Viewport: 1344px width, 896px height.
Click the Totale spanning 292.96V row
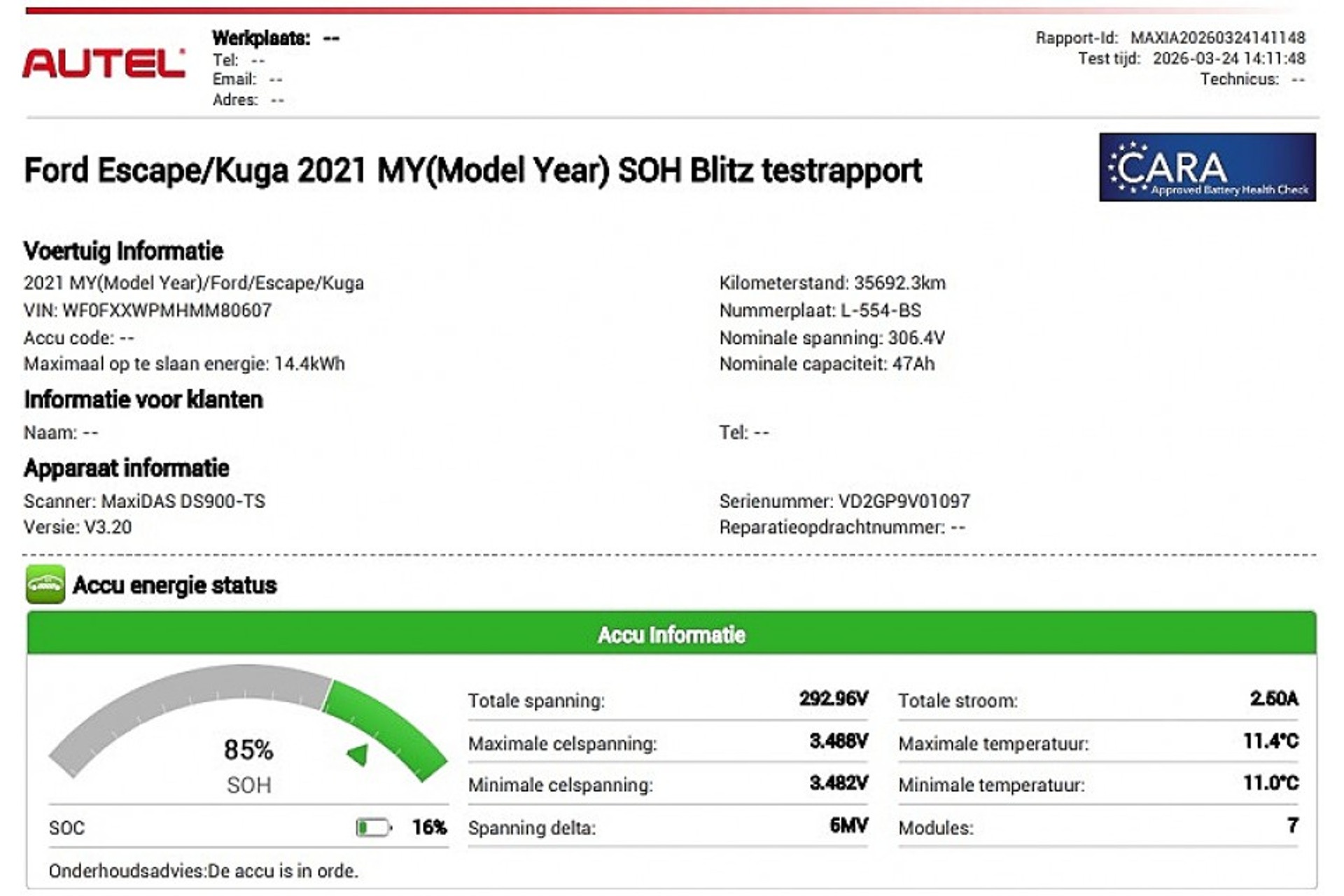[667, 700]
